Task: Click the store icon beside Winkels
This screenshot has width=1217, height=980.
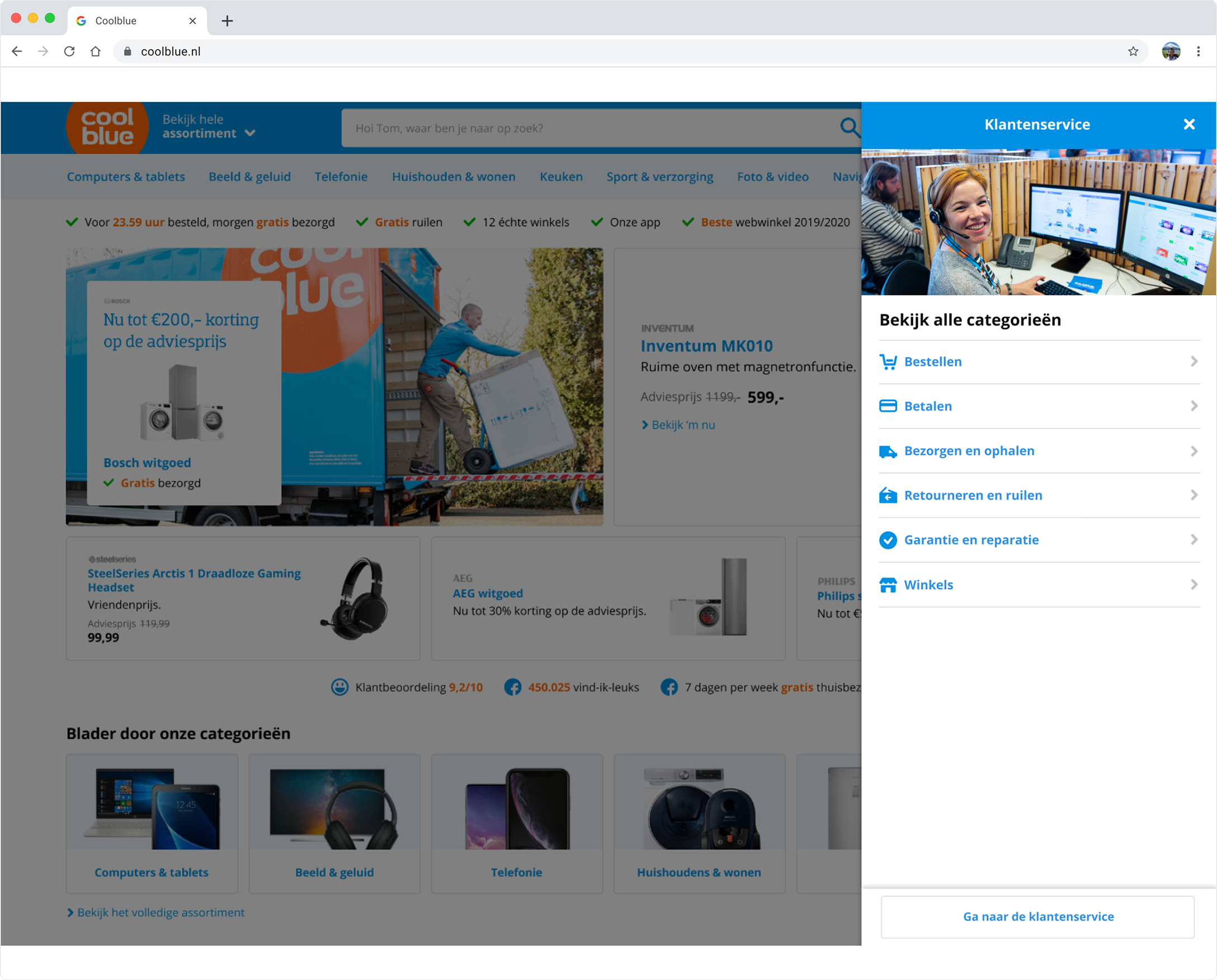Action: pyautogui.click(x=888, y=585)
